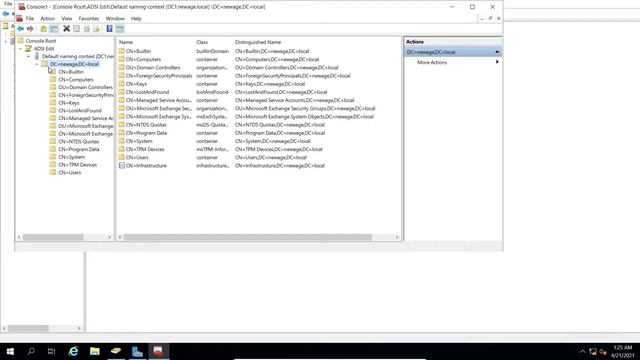This screenshot has width=640, height=360.
Task: Select CN=LostAndFound in the console tree
Action: [80, 111]
